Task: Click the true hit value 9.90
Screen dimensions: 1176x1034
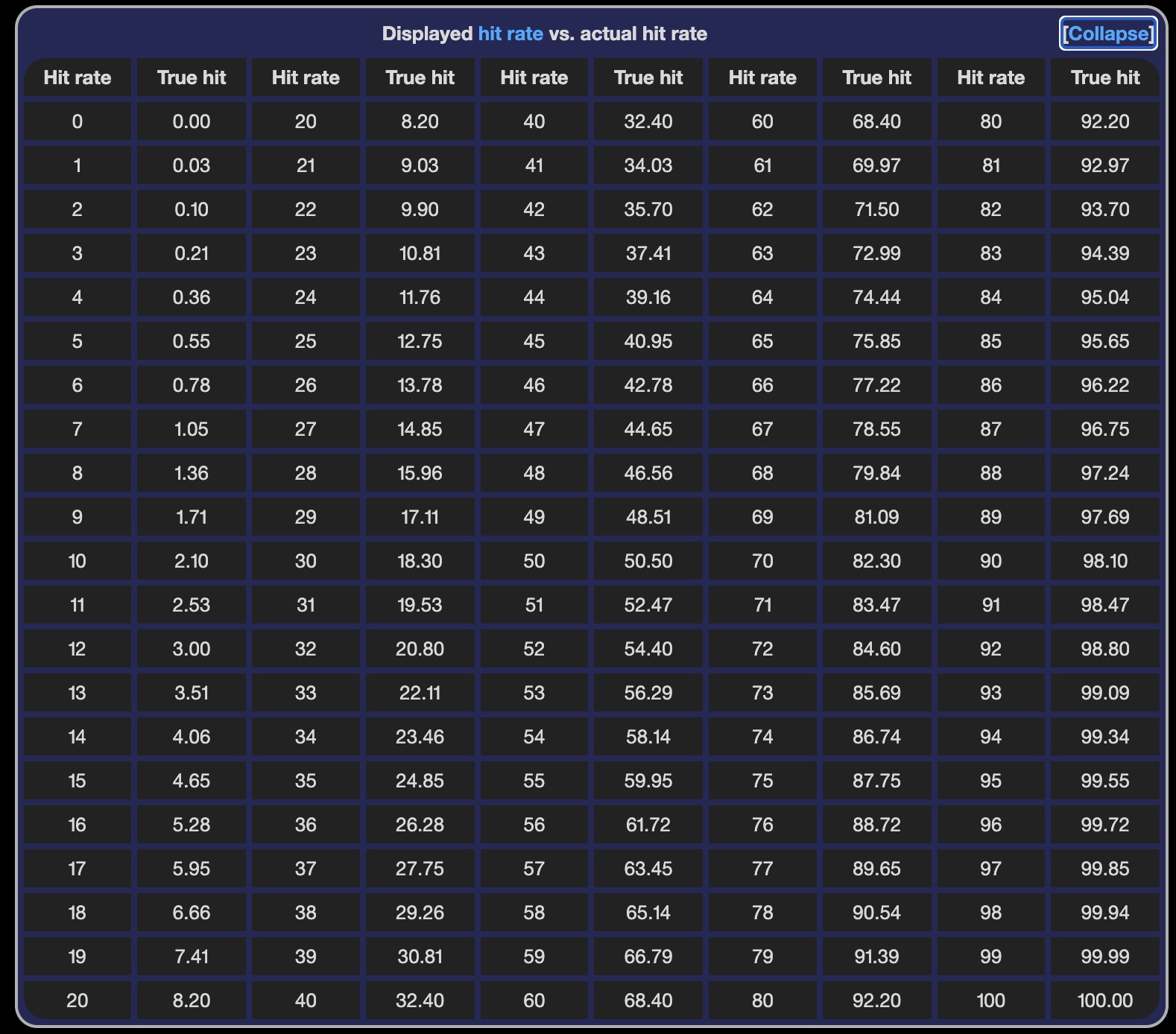Action: pyautogui.click(x=420, y=209)
